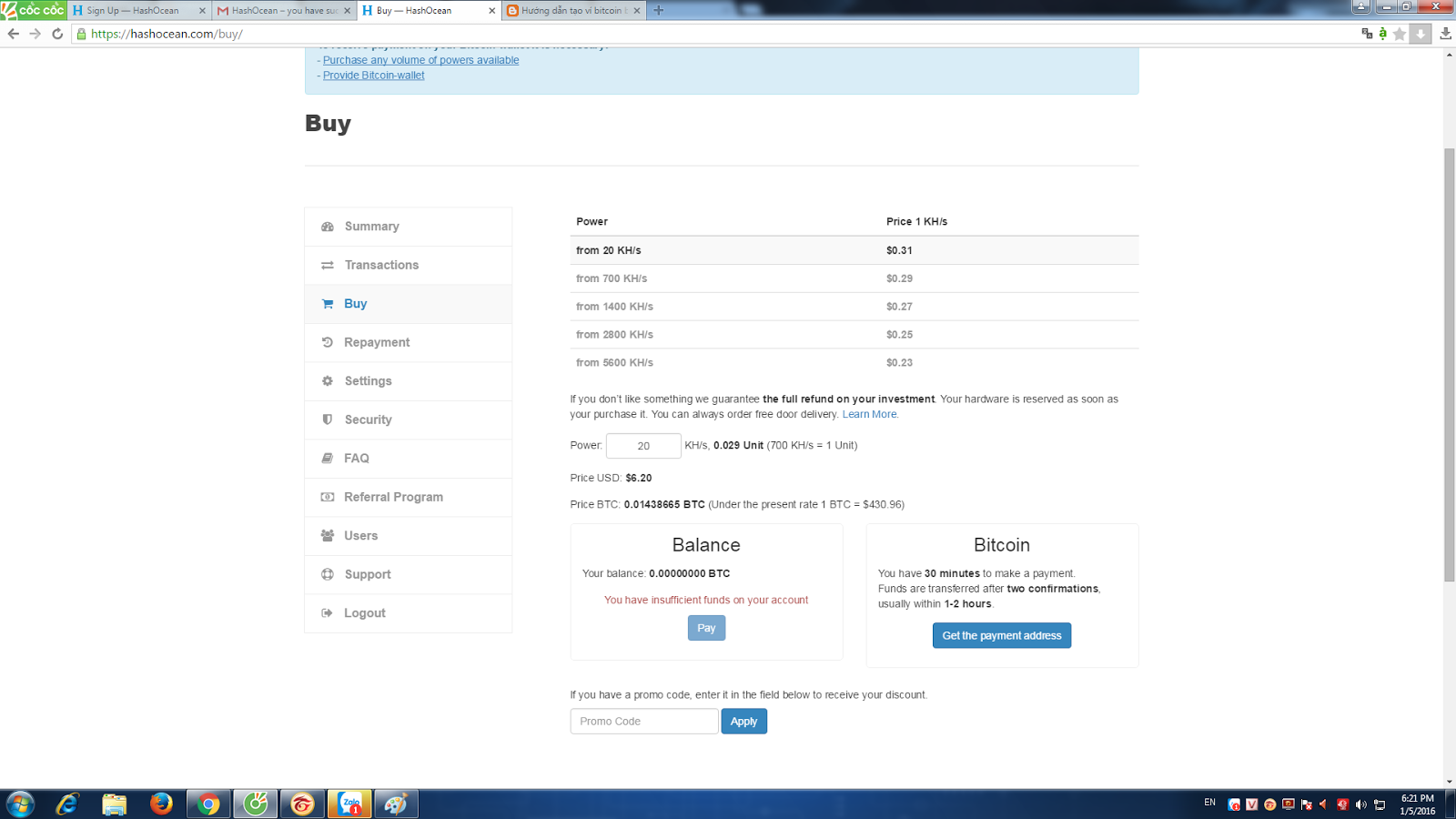
Task: Click the Support lifebuoy icon in sidebar
Action: (x=328, y=574)
